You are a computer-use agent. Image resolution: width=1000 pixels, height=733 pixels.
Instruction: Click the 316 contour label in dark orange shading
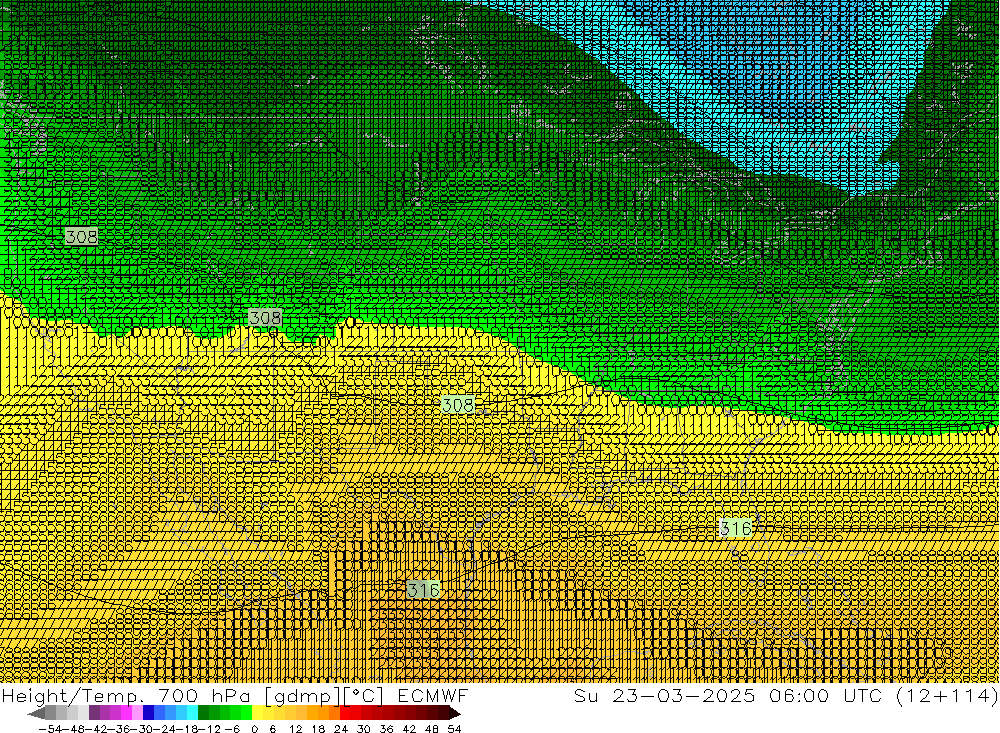pyautogui.click(x=423, y=589)
